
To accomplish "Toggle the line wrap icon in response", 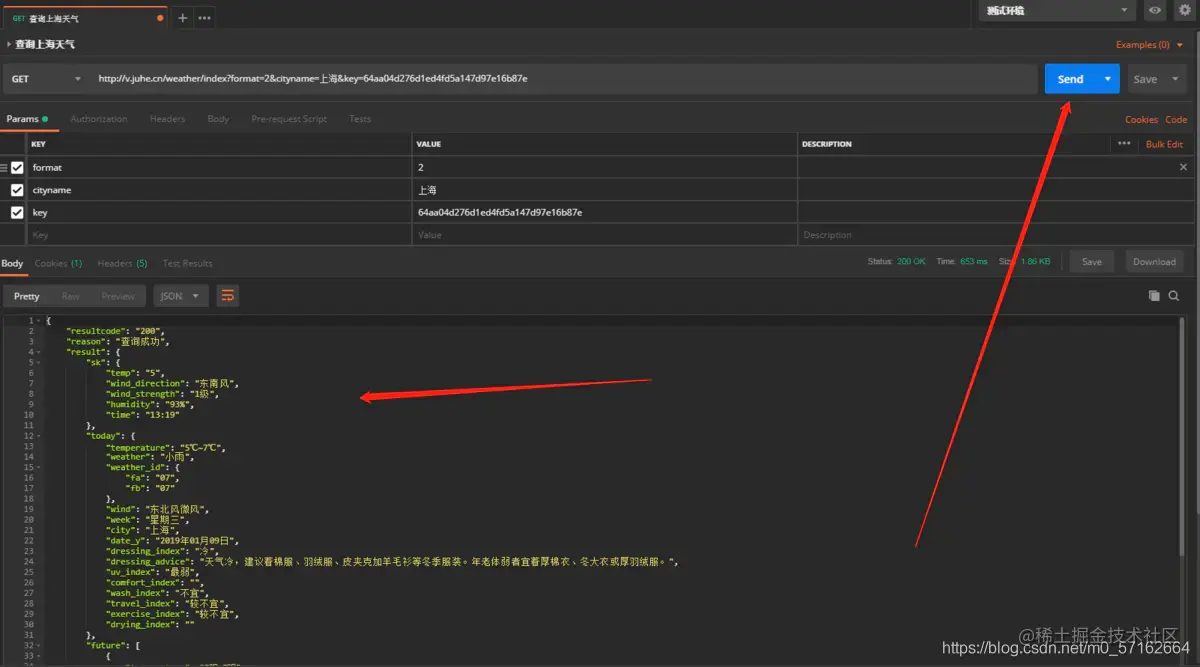I will pyautogui.click(x=227, y=296).
